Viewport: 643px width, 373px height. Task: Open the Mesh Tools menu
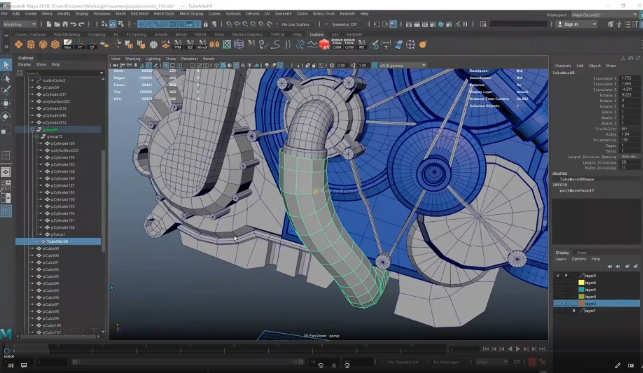pyautogui.click(x=164, y=14)
